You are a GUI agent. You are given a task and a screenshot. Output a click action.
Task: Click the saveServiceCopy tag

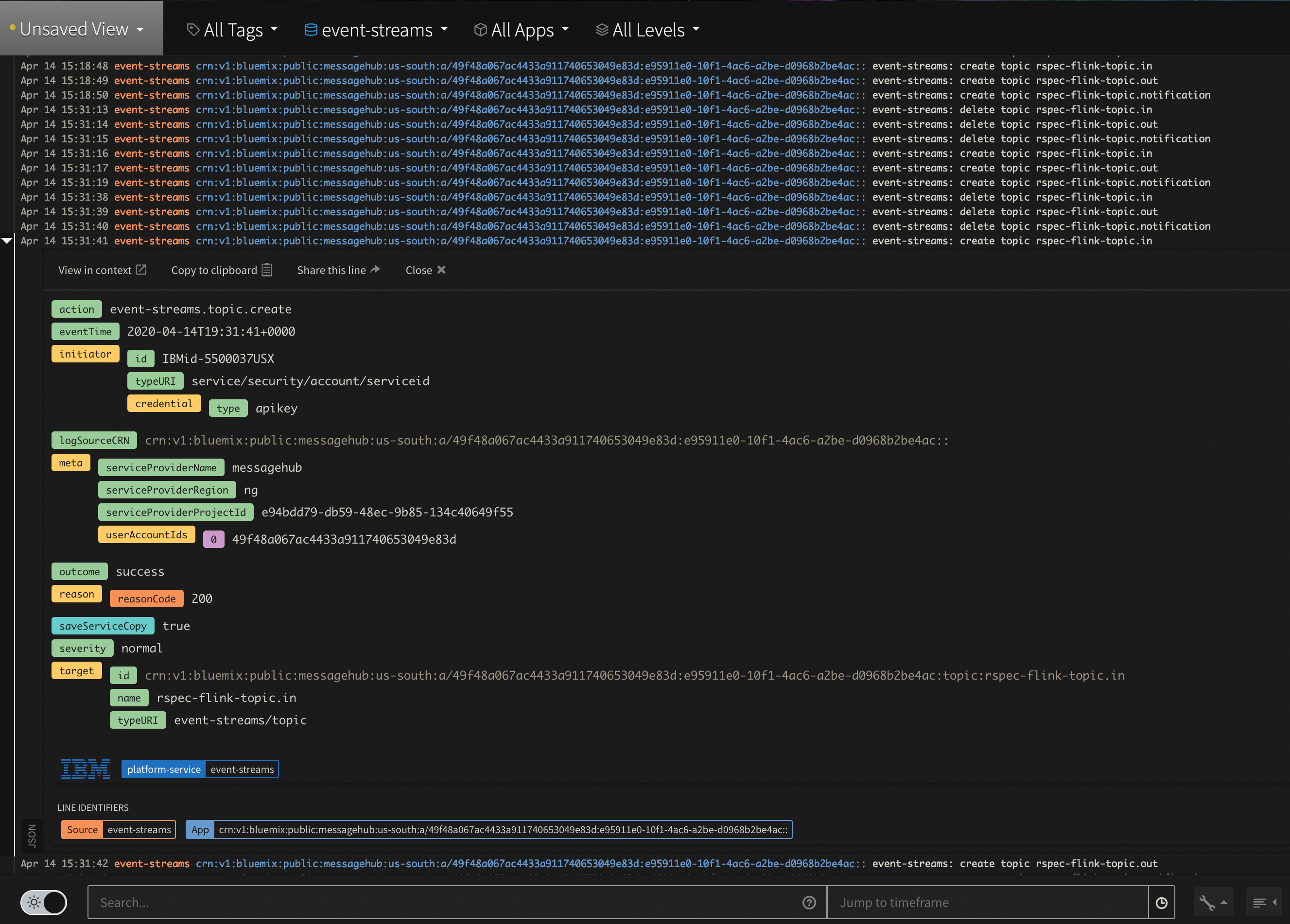[x=103, y=626]
